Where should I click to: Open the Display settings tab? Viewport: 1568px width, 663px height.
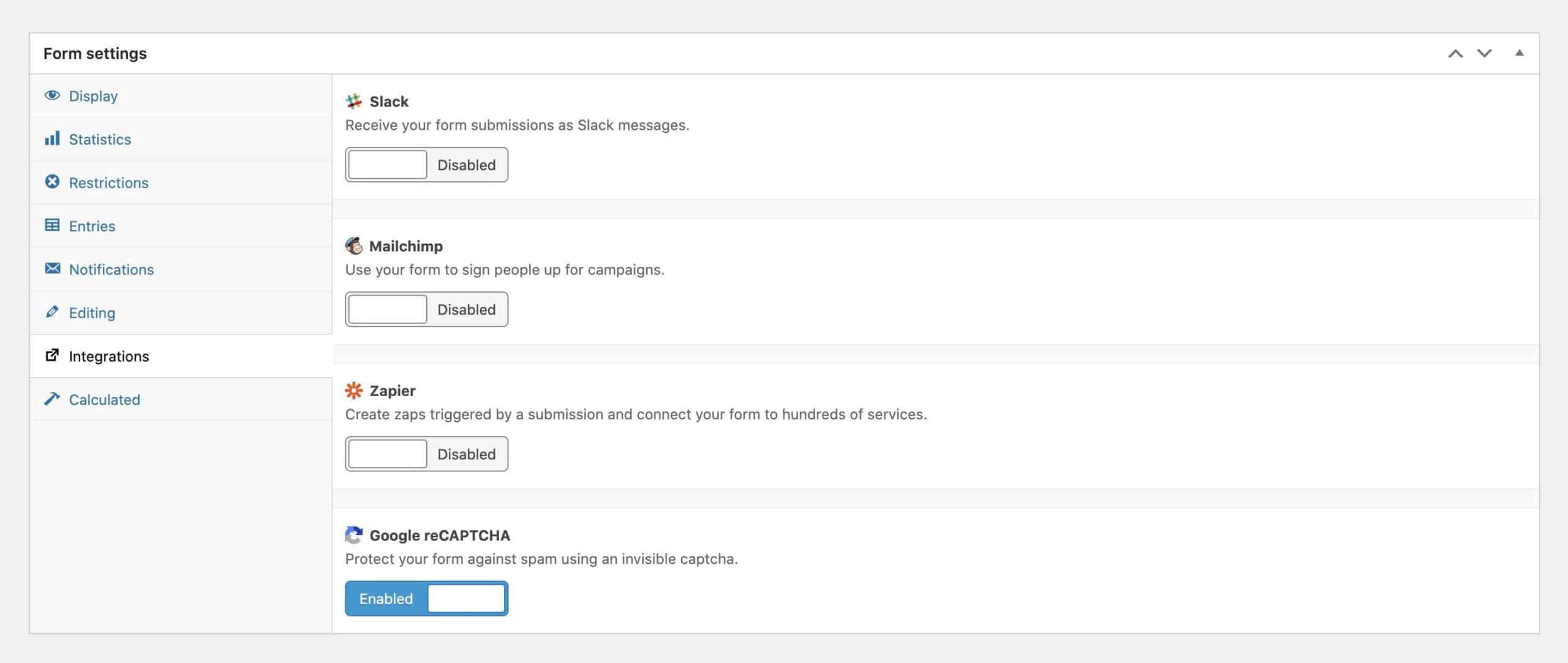181,96
